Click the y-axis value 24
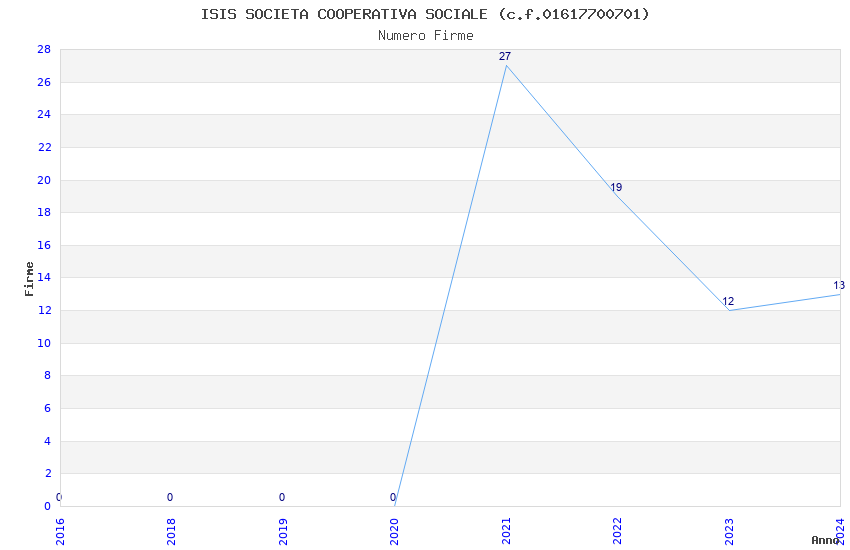Screen dimensions: 850x550 click(x=44, y=114)
